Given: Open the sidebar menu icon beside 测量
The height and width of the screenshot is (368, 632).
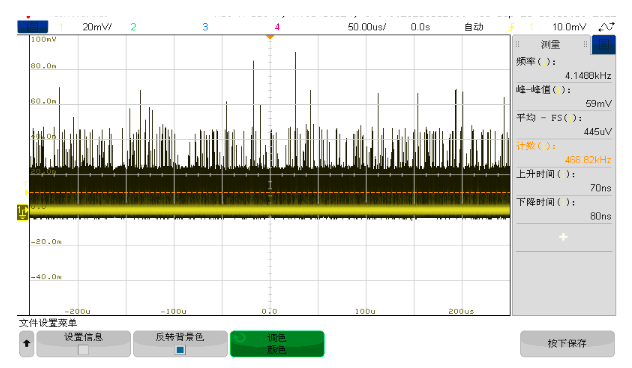Looking at the screenshot, I should (603, 44).
